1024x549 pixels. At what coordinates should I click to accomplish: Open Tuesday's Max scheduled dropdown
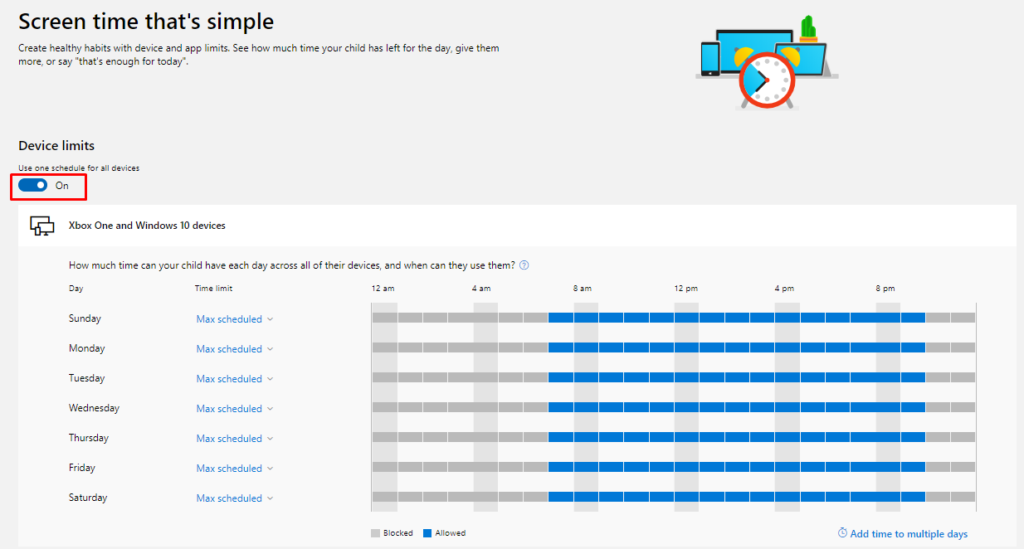[234, 379]
